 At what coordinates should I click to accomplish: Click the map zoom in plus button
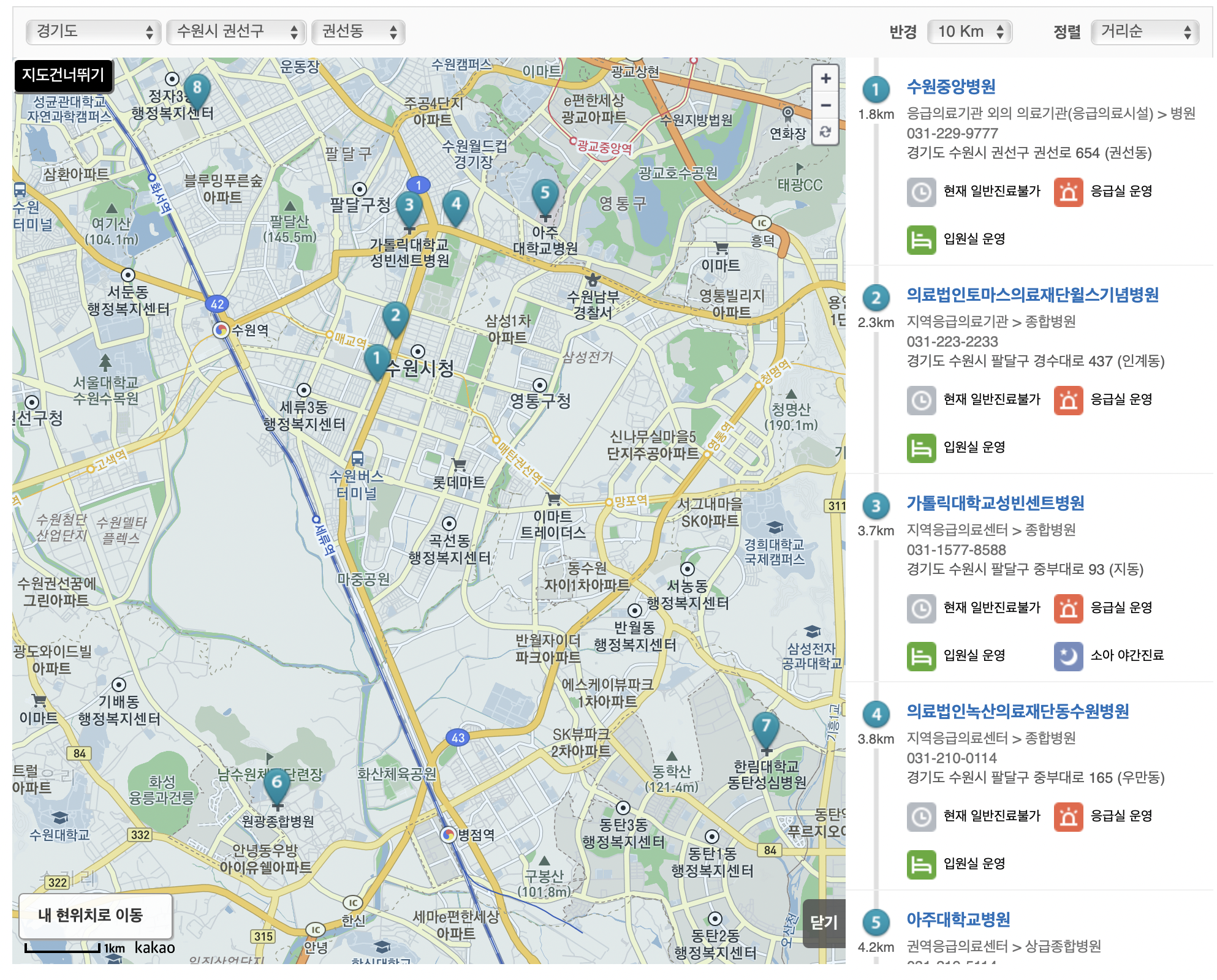point(825,78)
